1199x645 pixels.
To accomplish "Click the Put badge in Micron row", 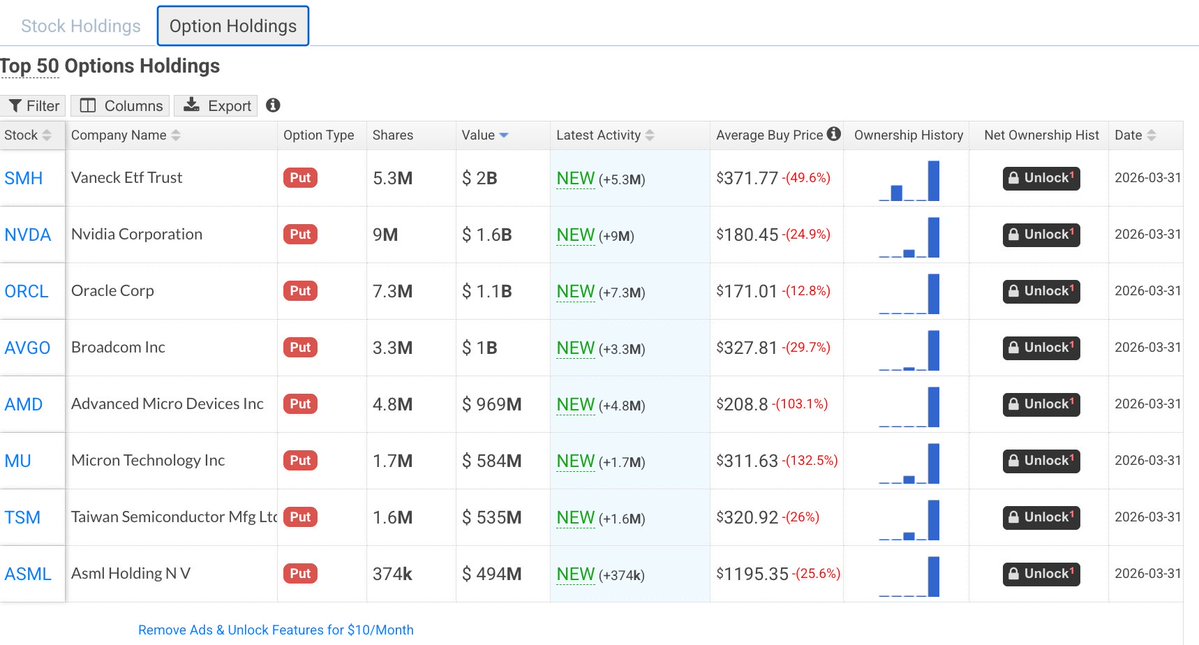I will pos(301,461).
